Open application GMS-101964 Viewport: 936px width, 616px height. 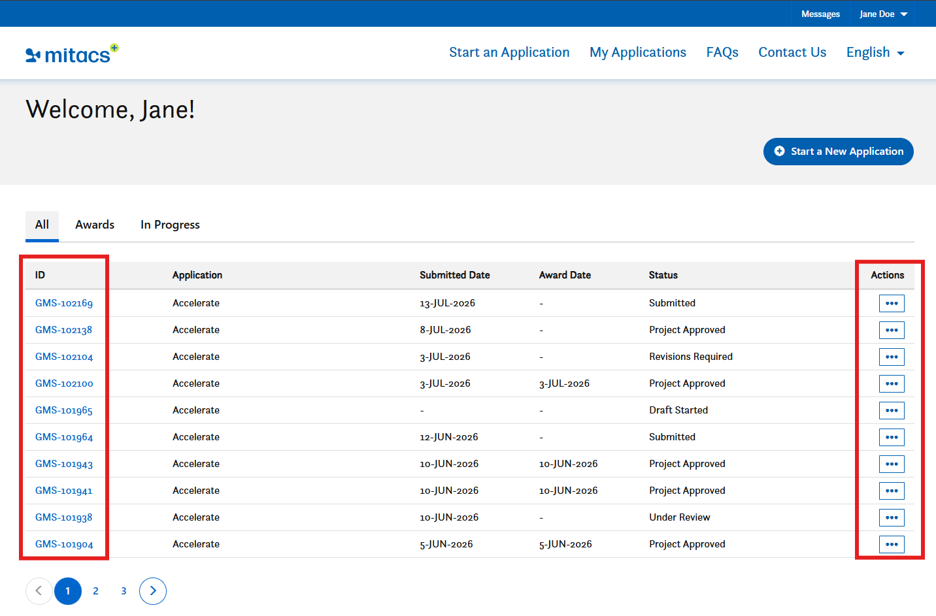pos(64,438)
